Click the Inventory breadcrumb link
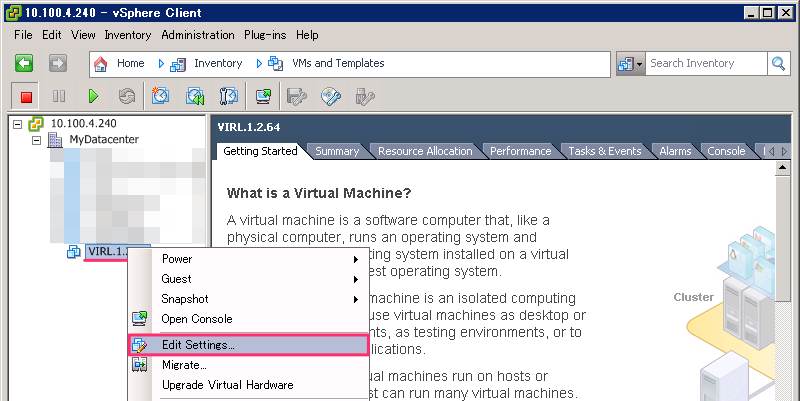 point(218,63)
